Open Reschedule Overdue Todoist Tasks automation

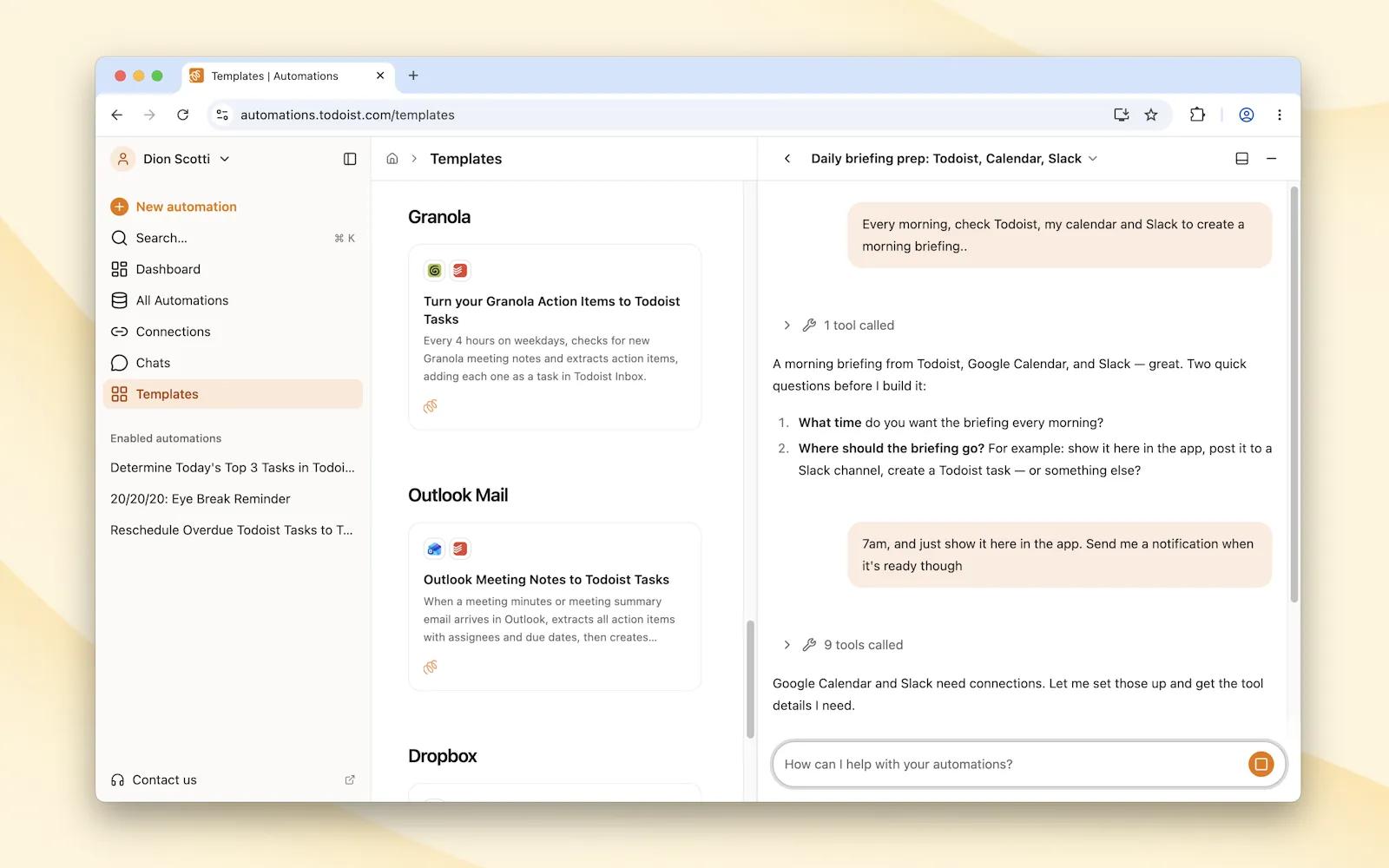click(232, 530)
